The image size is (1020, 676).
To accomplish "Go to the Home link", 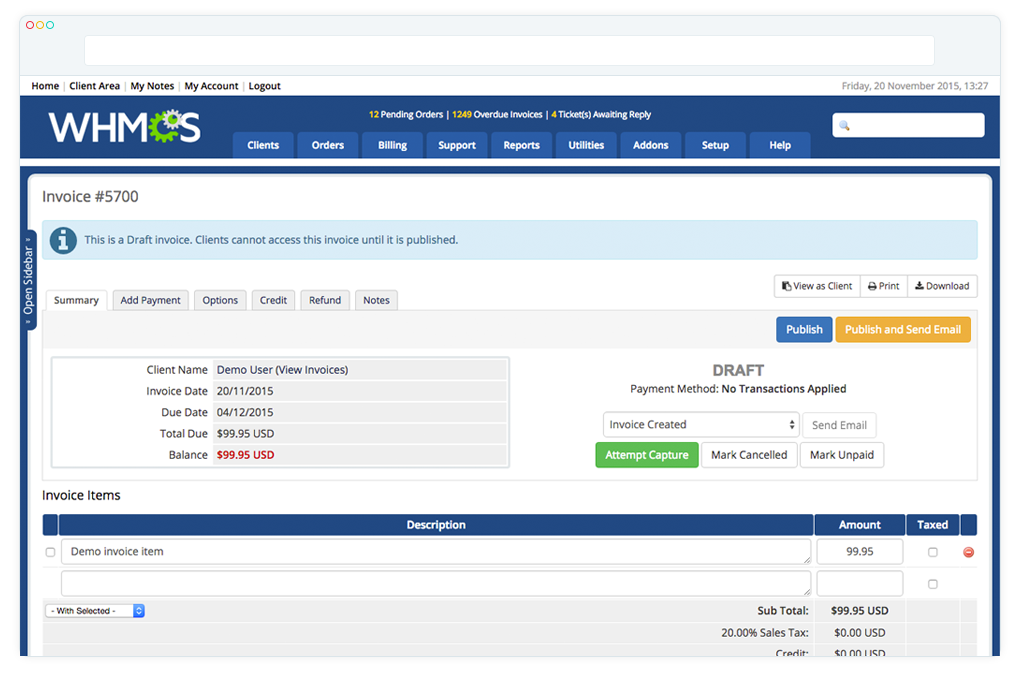I will tap(45, 86).
